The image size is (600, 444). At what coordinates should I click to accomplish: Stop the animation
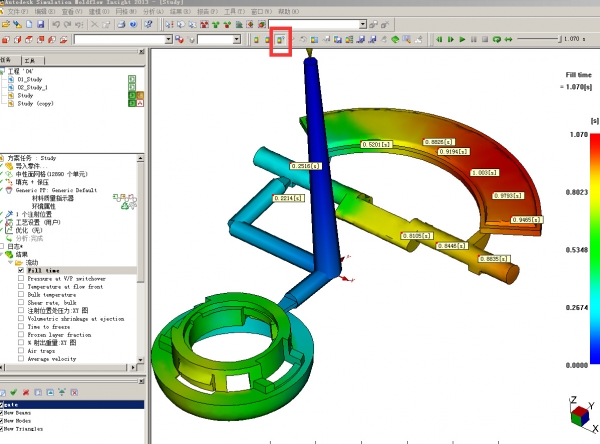[x=485, y=39]
